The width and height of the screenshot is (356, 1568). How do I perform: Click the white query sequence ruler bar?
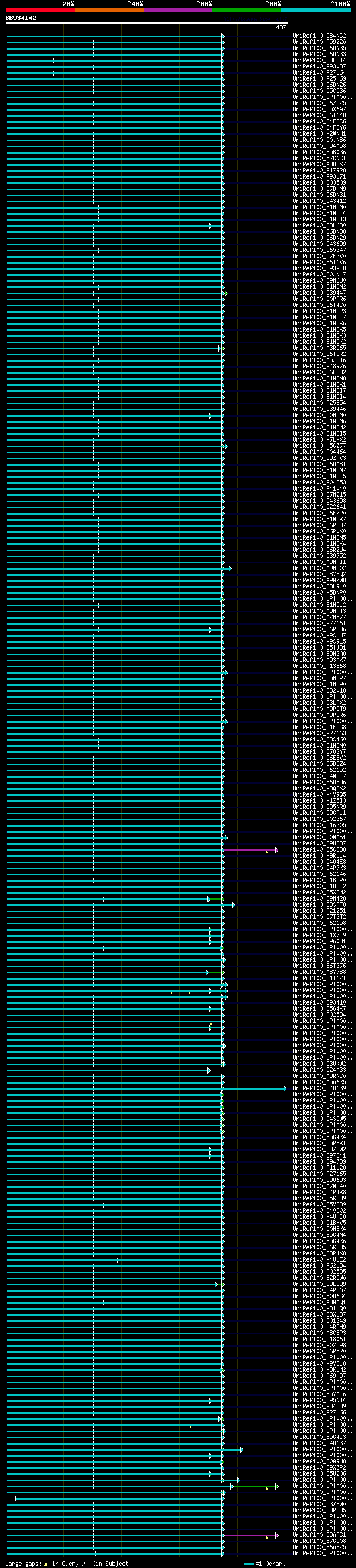pos(147,23)
